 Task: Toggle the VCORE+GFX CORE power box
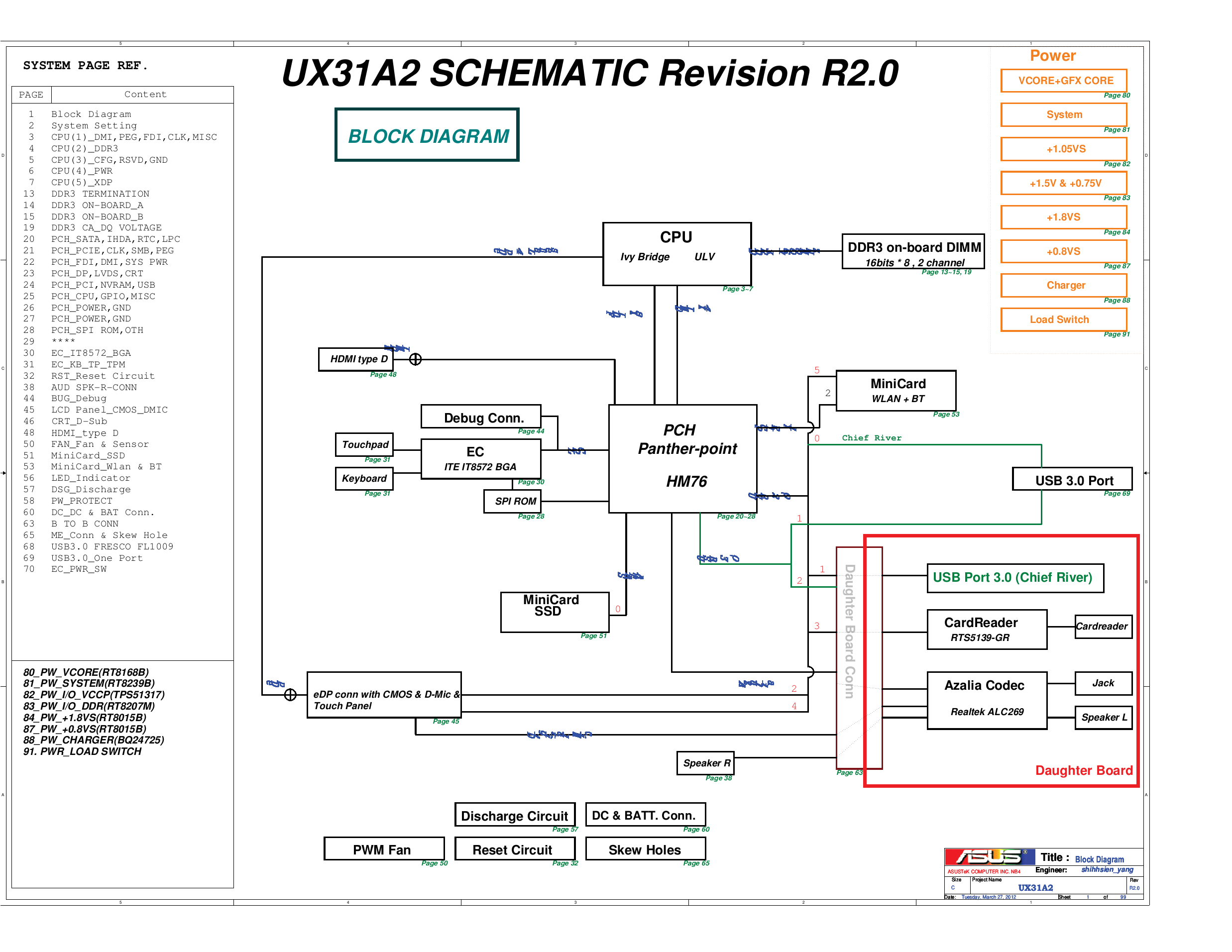coord(1063,81)
